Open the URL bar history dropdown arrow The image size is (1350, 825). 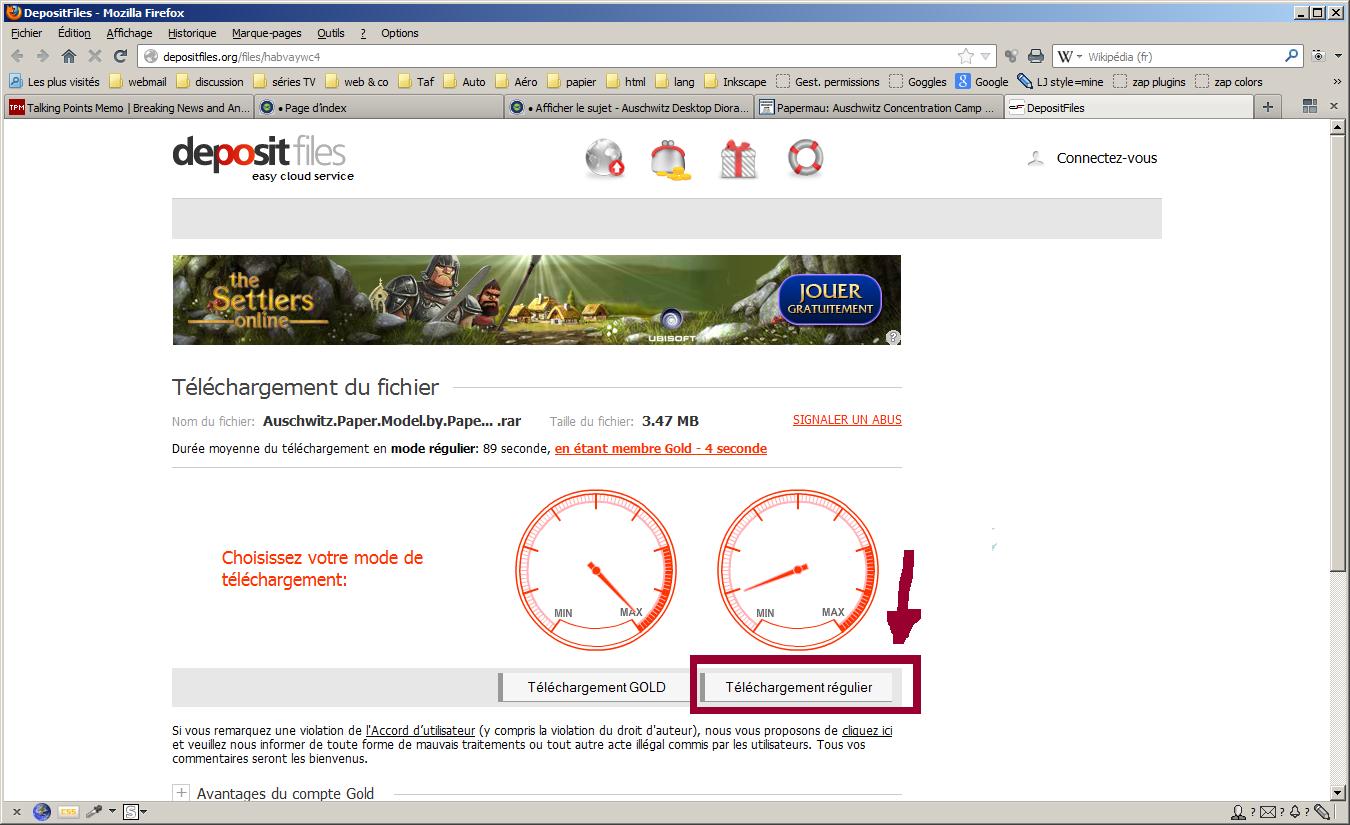click(x=986, y=56)
